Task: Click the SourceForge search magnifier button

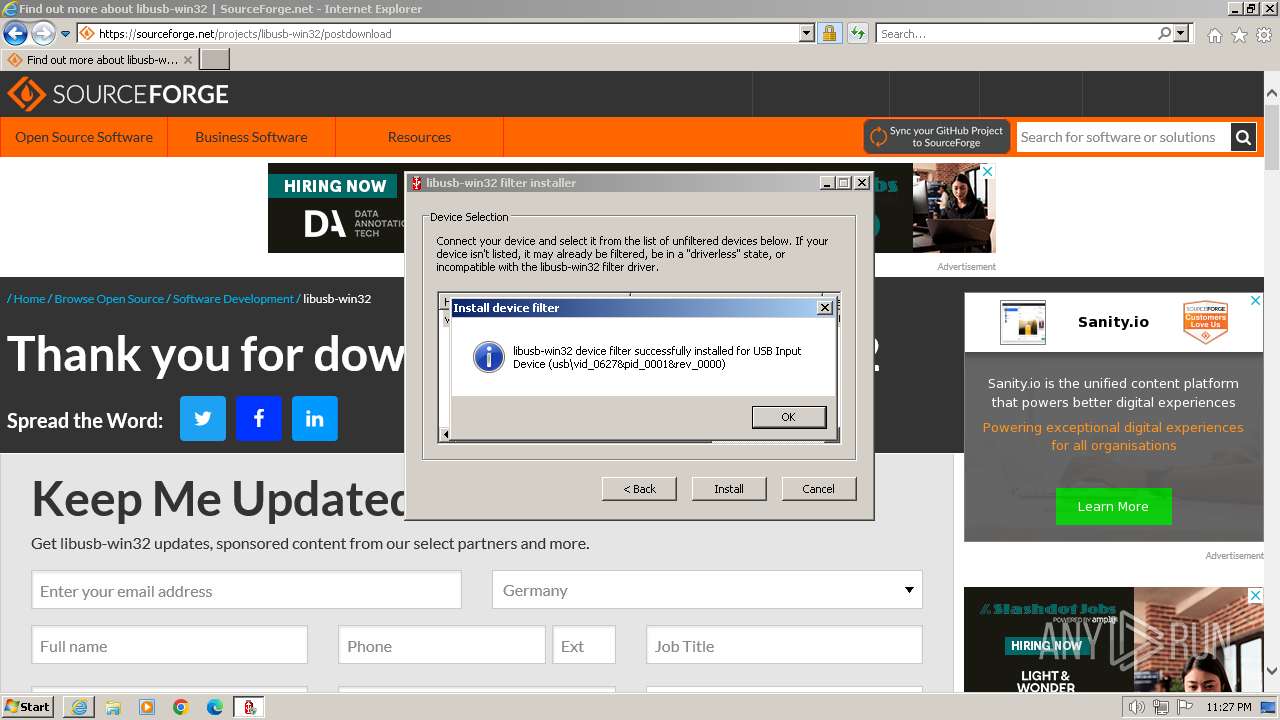Action: (1243, 137)
